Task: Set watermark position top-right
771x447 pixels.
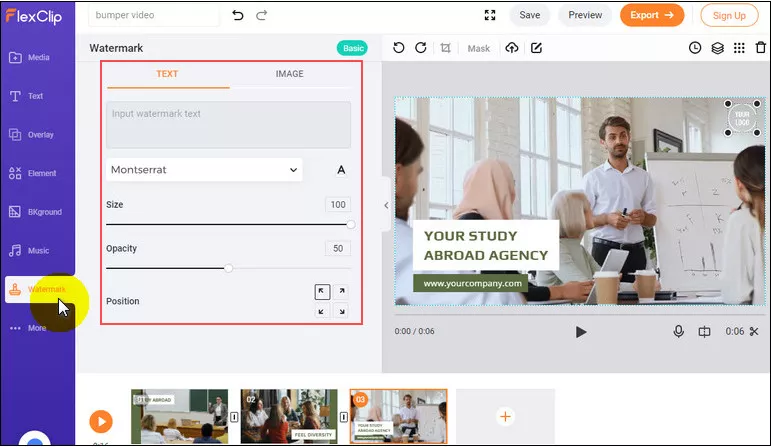Action: [x=342, y=292]
